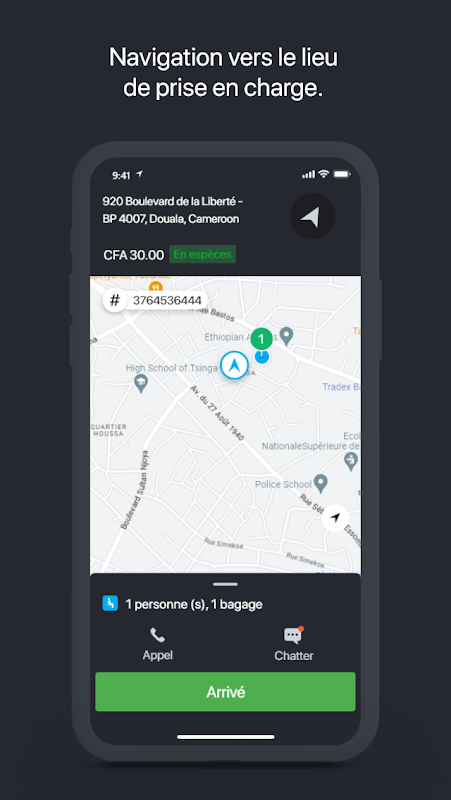Tap the phone Appel icon

[x=157, y=635]
